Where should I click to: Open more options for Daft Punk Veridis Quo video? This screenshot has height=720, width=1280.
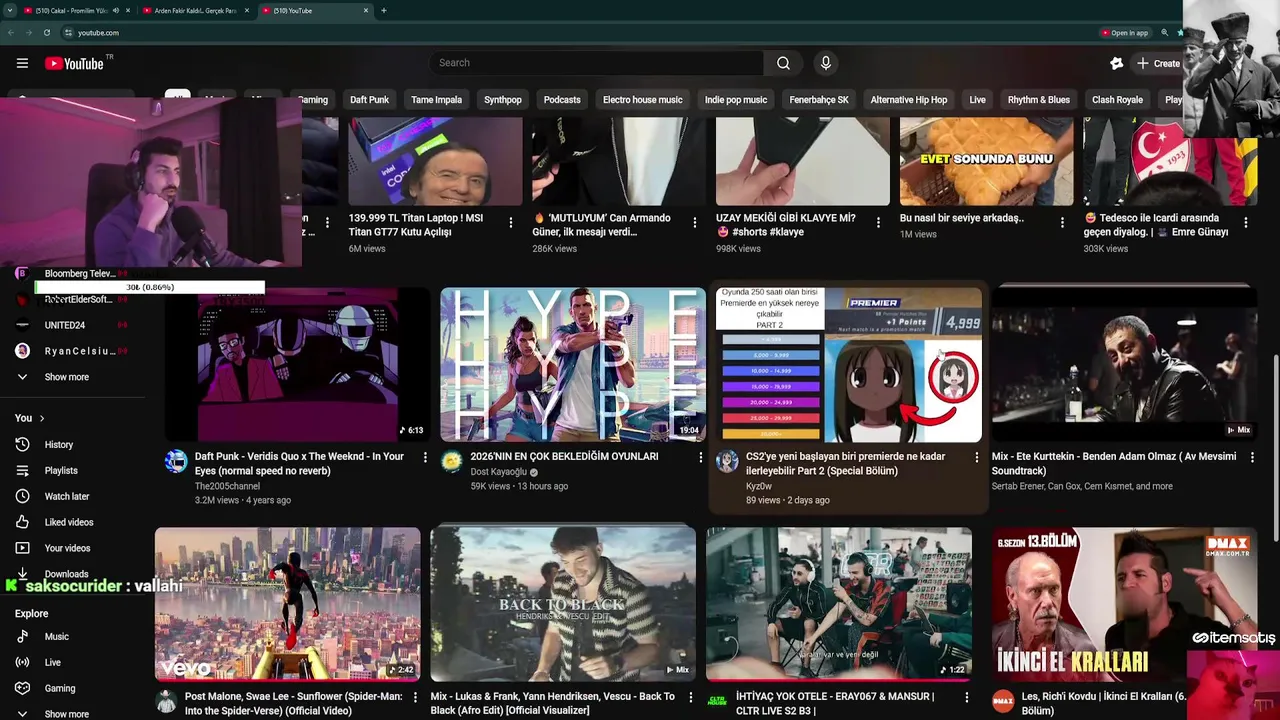tap(425, 457)
